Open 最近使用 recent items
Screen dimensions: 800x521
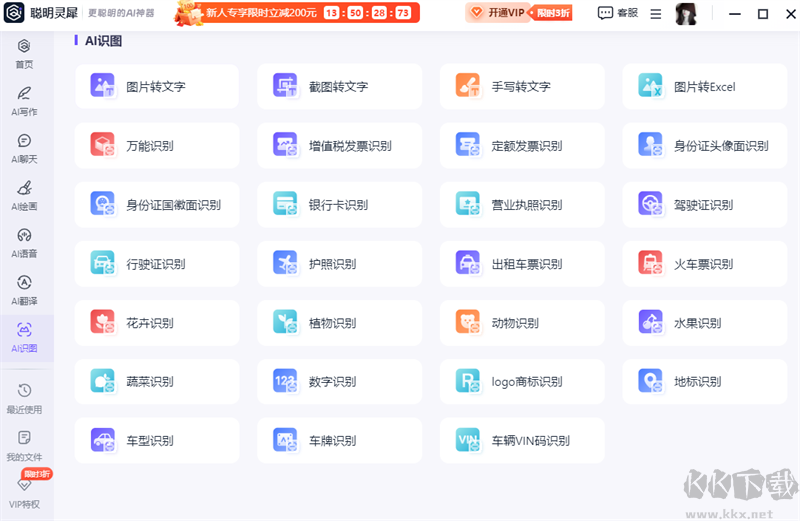[x=24, y=399]
